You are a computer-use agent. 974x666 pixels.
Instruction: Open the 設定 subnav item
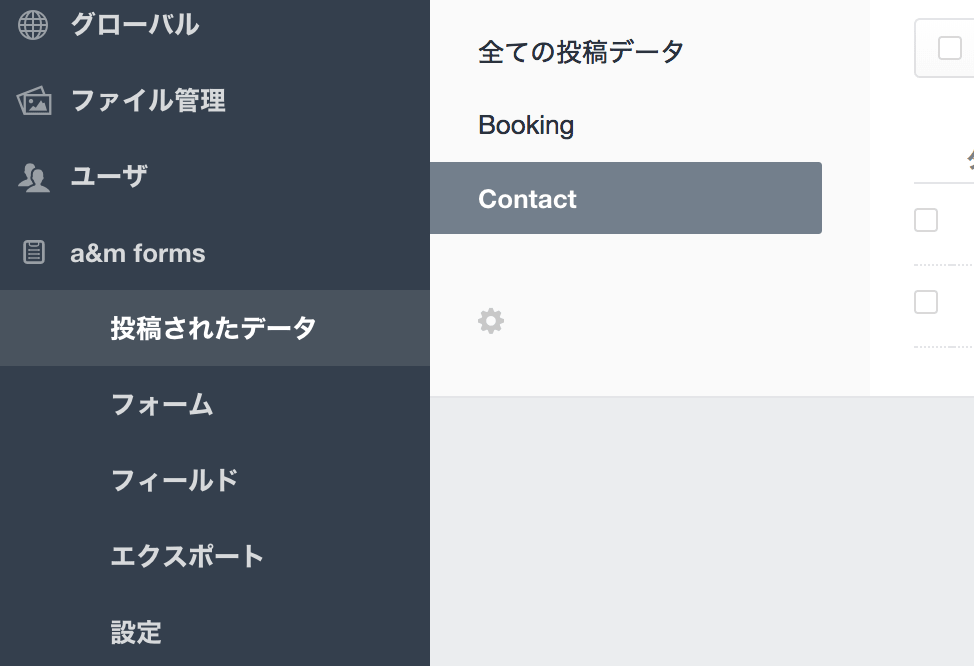[136, 632]
